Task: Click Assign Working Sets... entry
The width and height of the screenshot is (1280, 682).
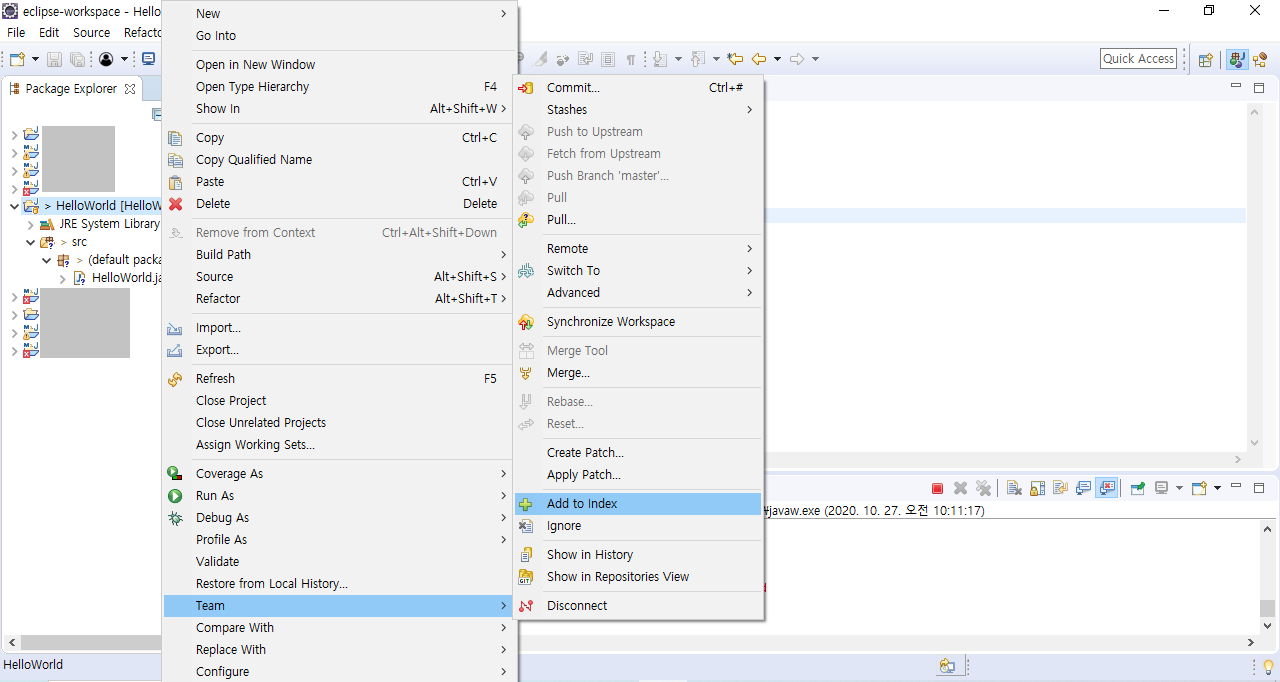Action: coord(338,445)
